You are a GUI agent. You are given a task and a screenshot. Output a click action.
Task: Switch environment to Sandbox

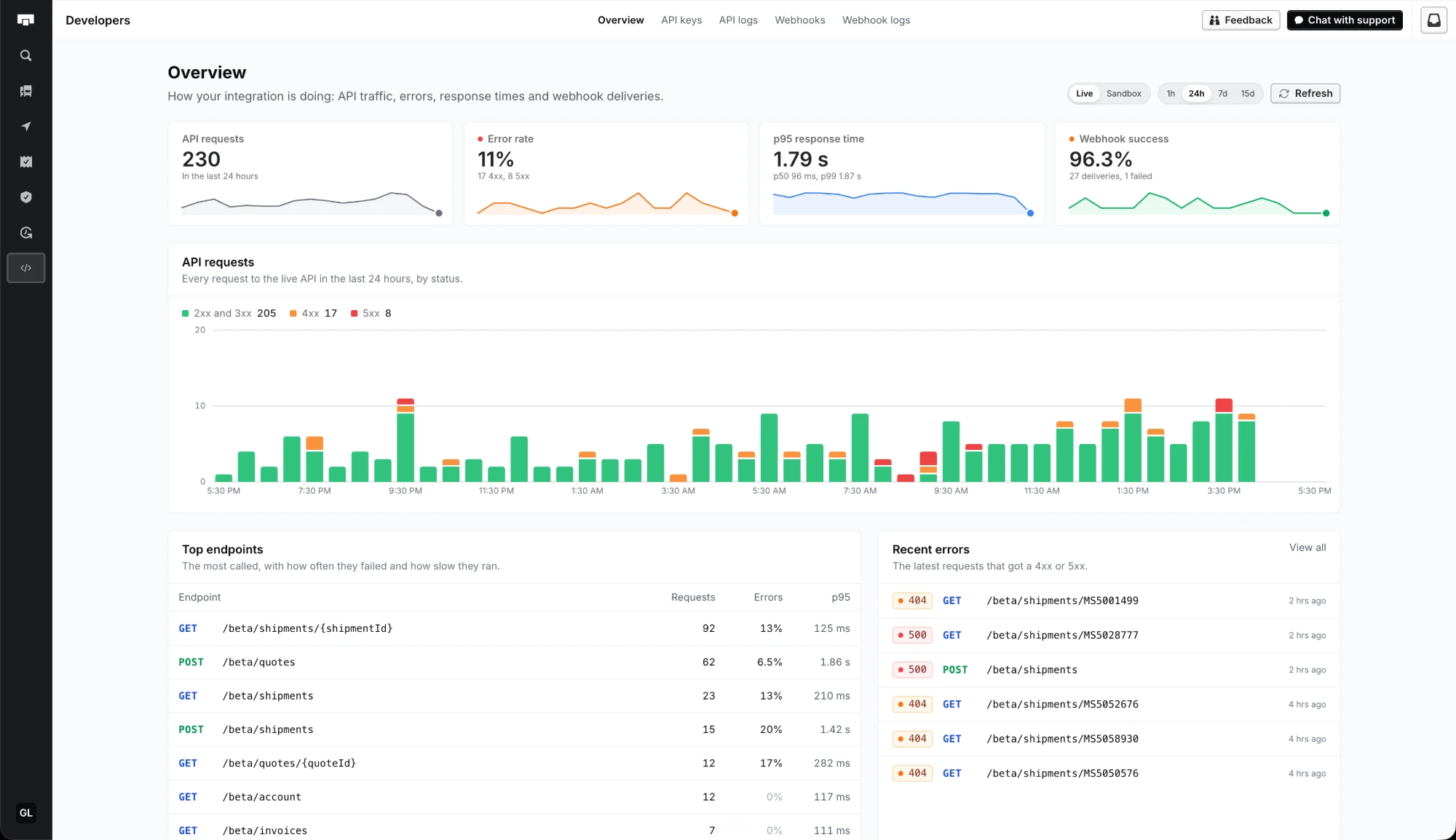click(1123, 93)
